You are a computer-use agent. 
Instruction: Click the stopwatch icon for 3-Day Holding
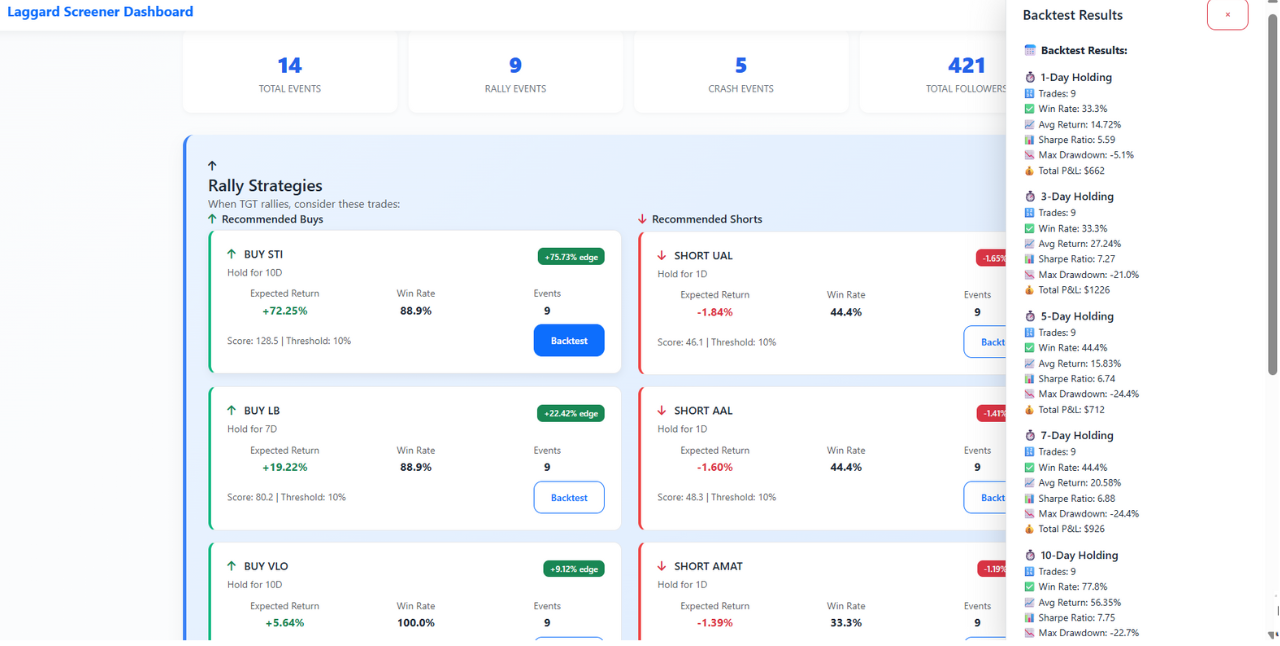click(x=1030, y=197)
